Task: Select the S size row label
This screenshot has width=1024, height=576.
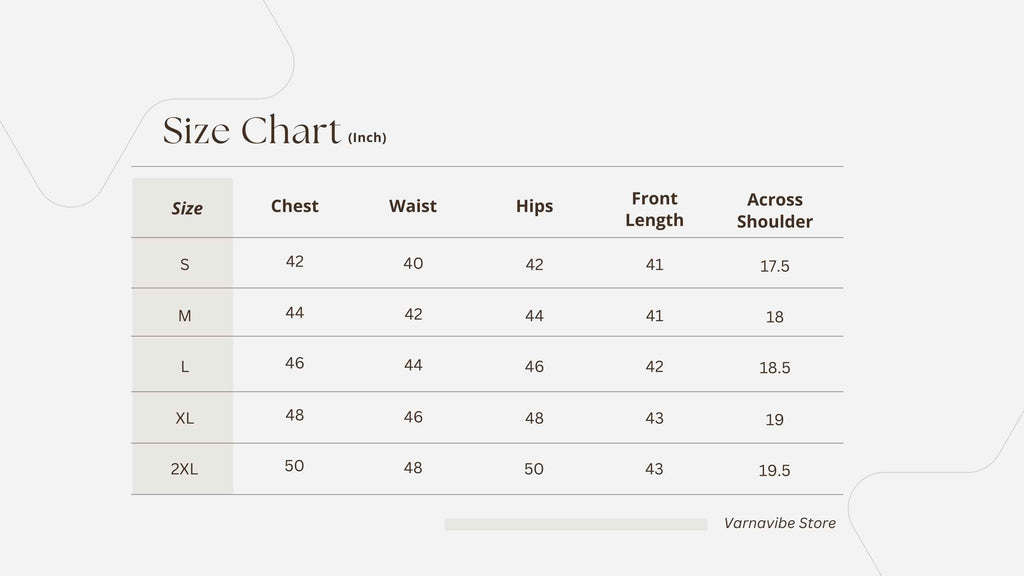Action: click(185, 264)
